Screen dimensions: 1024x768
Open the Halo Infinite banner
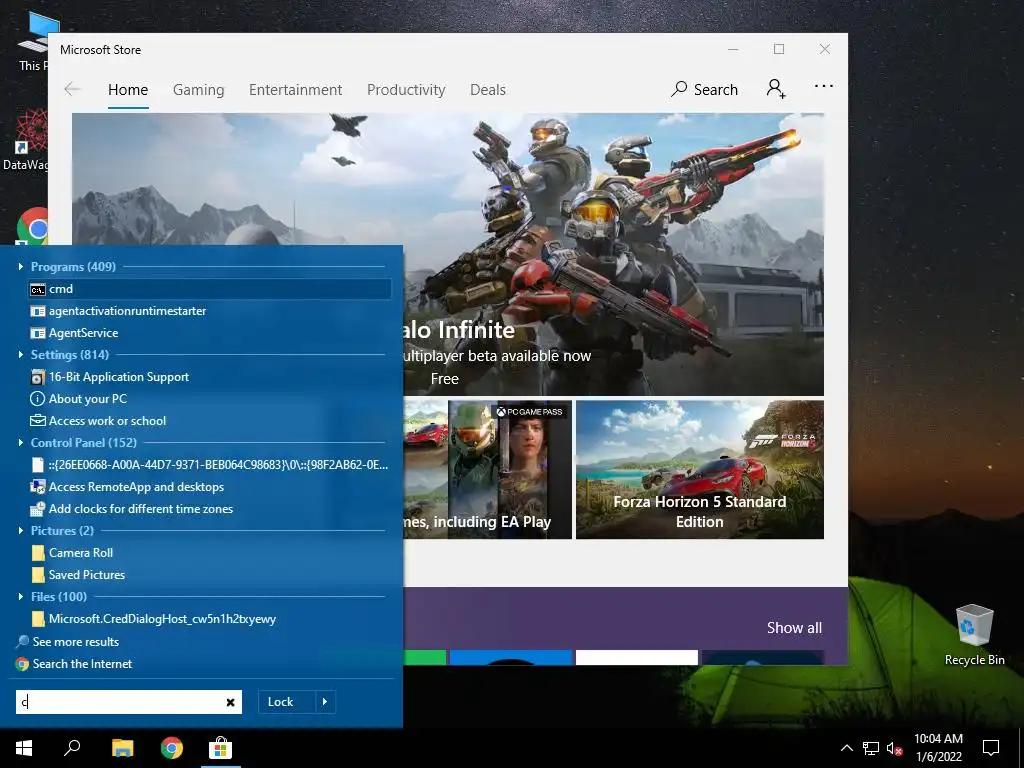point(448,254)
